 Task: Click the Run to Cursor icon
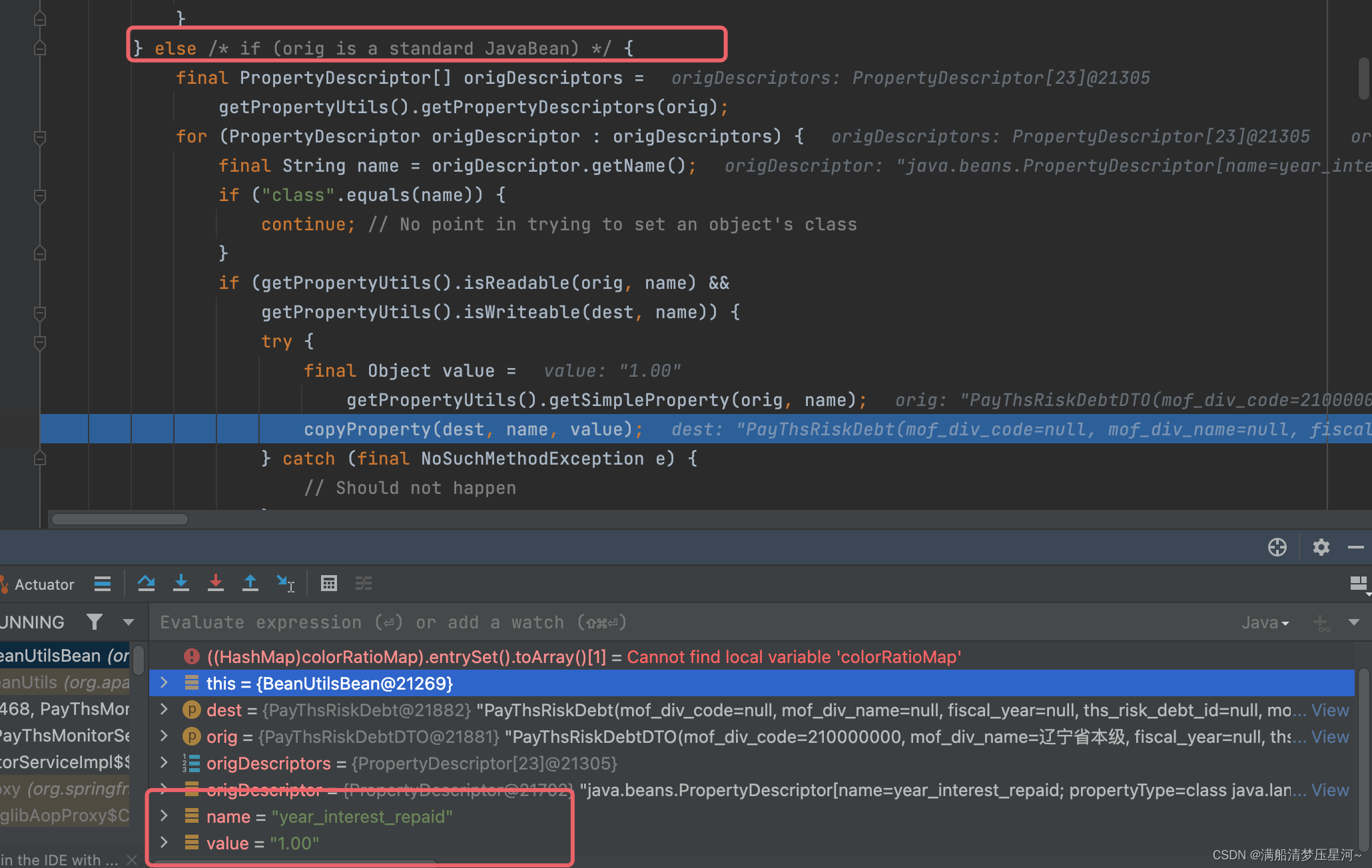pos(286,584)
